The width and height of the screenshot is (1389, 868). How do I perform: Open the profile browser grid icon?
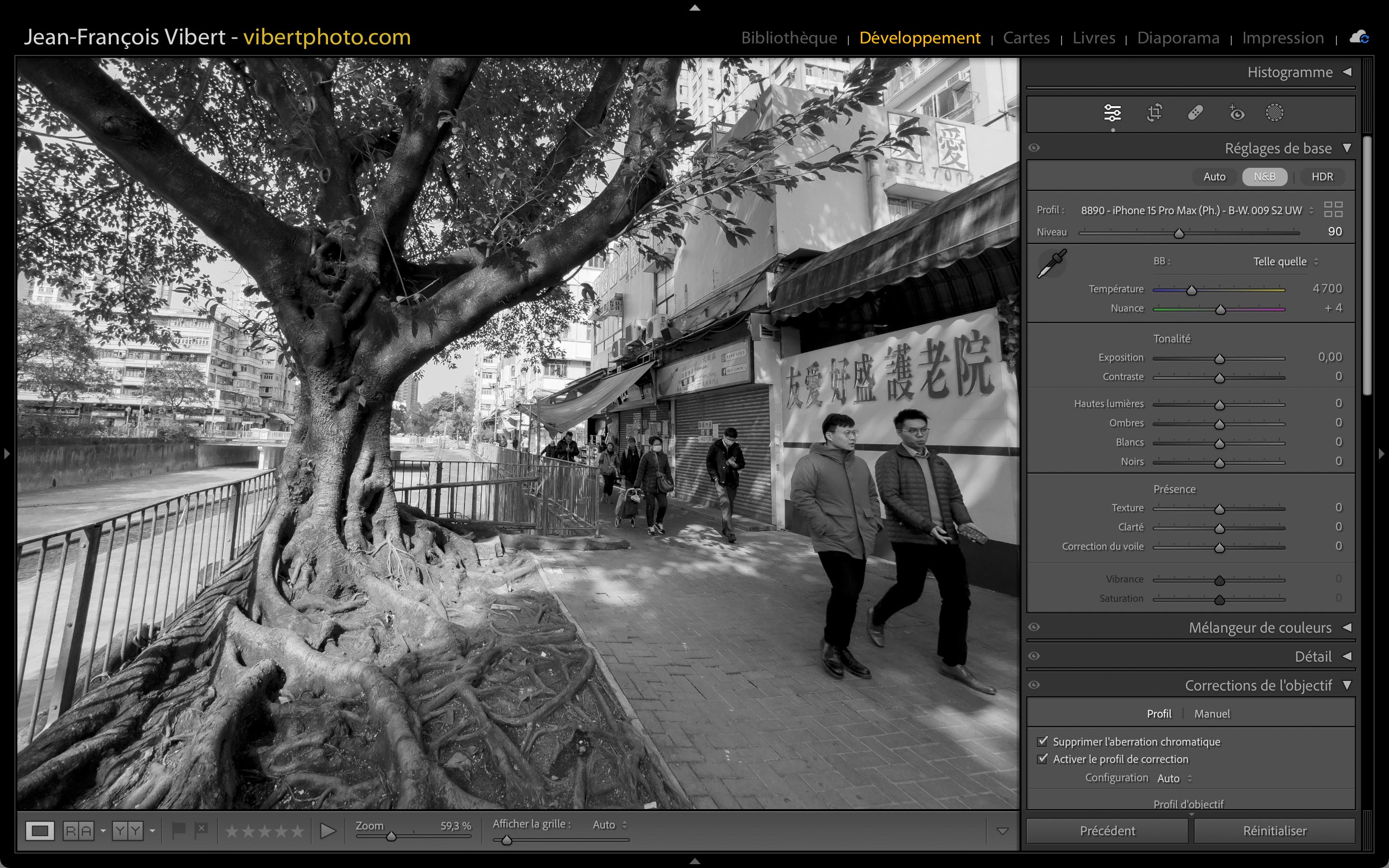tap(1333, 210)
